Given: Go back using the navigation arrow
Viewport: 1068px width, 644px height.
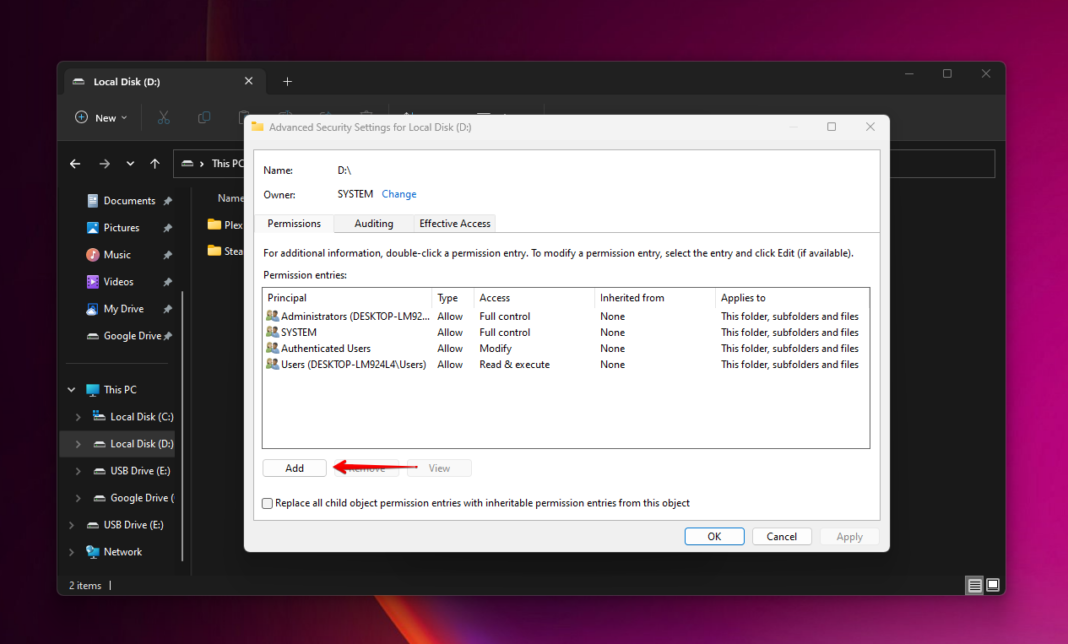Looking at the screenshot, I should [75, 163].
